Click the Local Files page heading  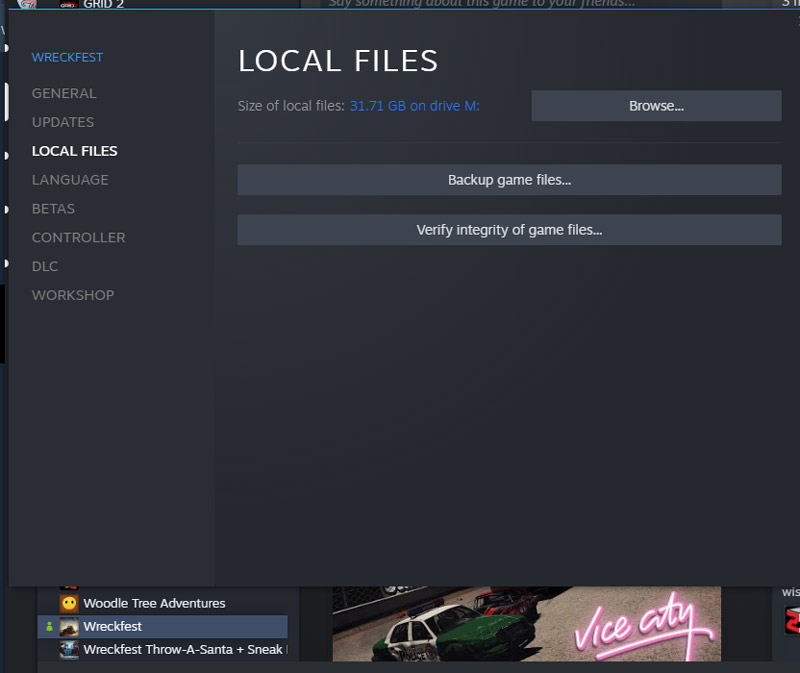[x=338, y=61]
